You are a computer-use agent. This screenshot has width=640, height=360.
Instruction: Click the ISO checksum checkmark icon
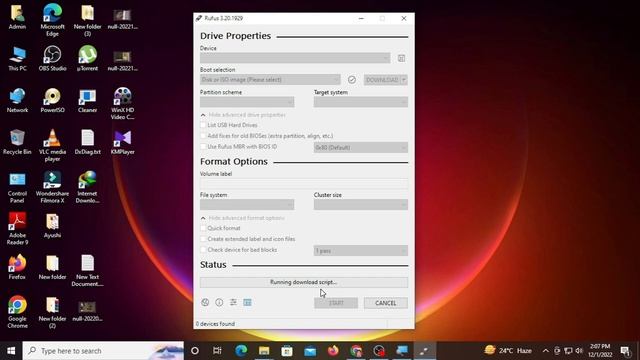tap(351, 80)
